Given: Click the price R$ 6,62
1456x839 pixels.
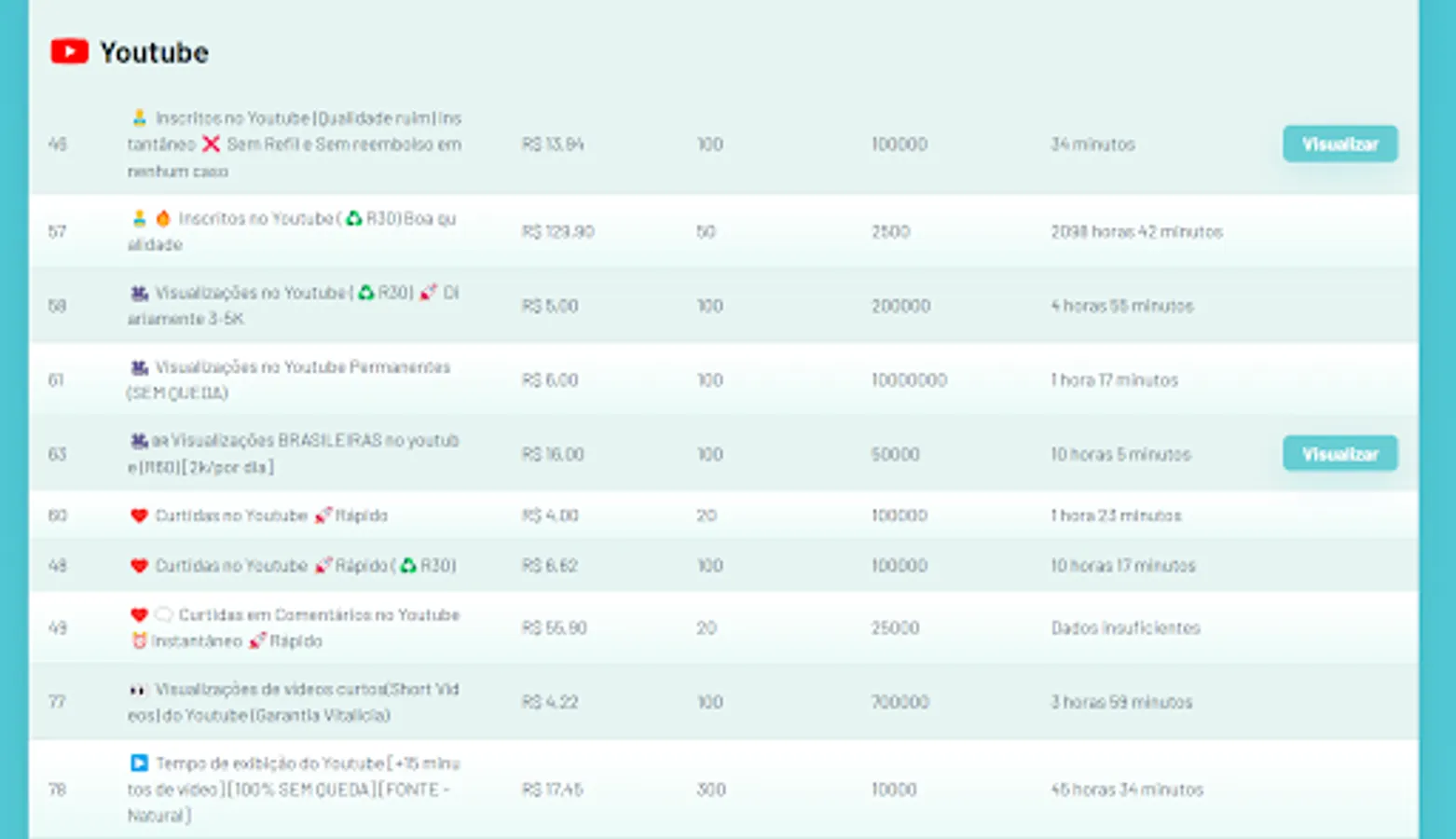Looking at the screenshot, I should click(x=550, y=565).
